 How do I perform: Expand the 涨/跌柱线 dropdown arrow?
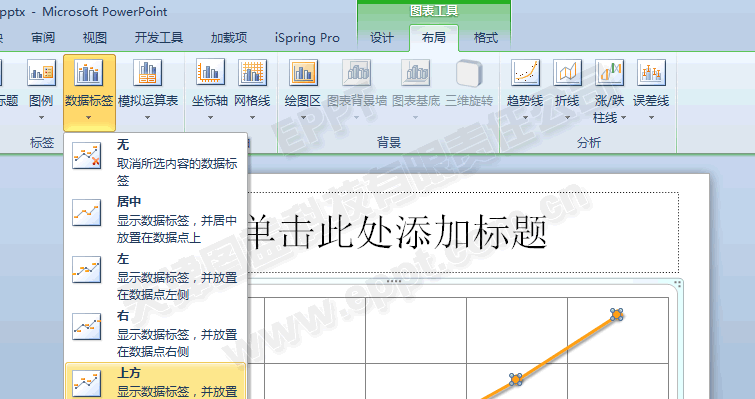click(x=624, y=117)
